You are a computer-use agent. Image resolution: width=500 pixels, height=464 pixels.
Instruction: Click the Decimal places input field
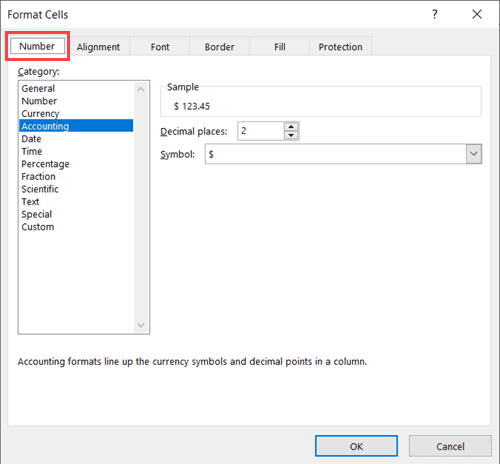point(261,131)
